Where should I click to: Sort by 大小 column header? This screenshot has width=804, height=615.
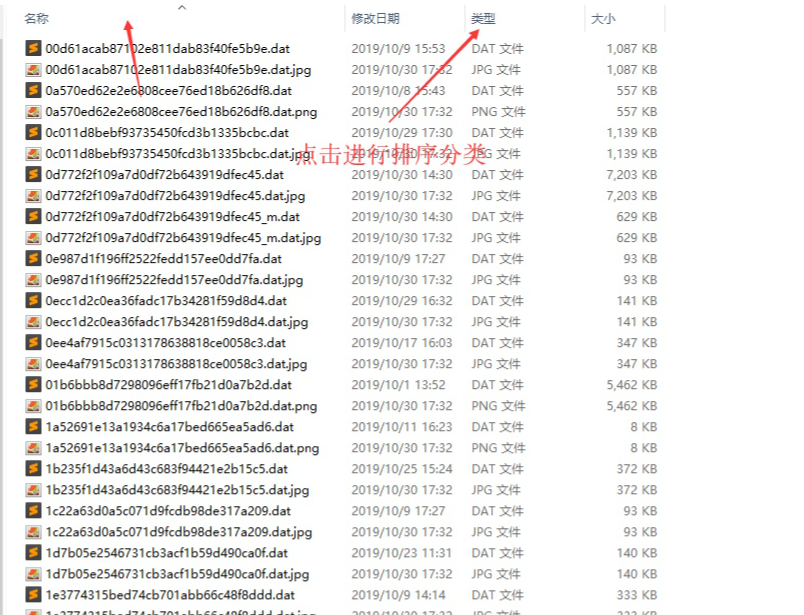pos(604,19)
